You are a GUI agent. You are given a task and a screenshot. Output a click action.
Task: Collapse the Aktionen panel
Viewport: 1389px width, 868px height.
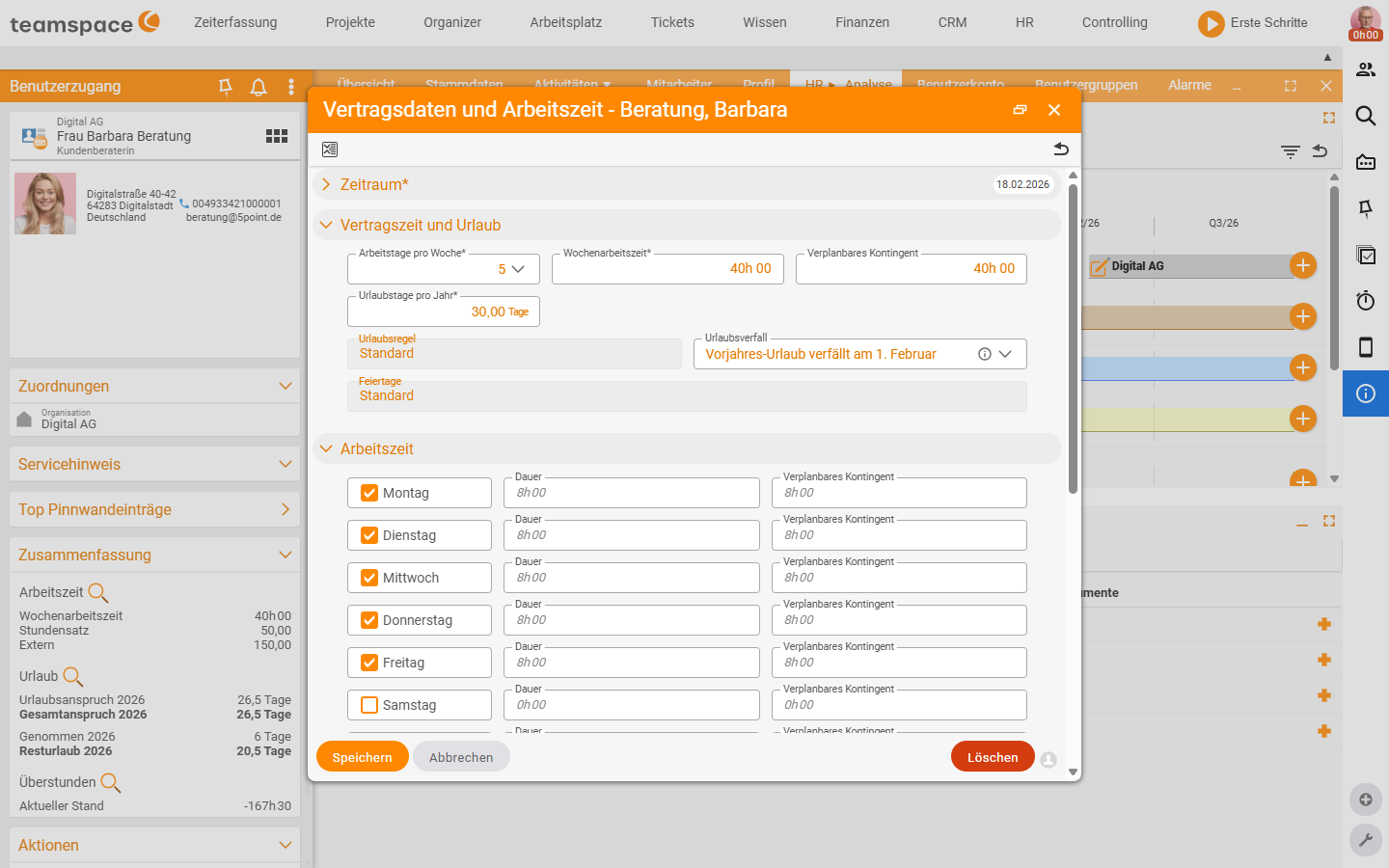pyautogui.click(x=286, y=845)
